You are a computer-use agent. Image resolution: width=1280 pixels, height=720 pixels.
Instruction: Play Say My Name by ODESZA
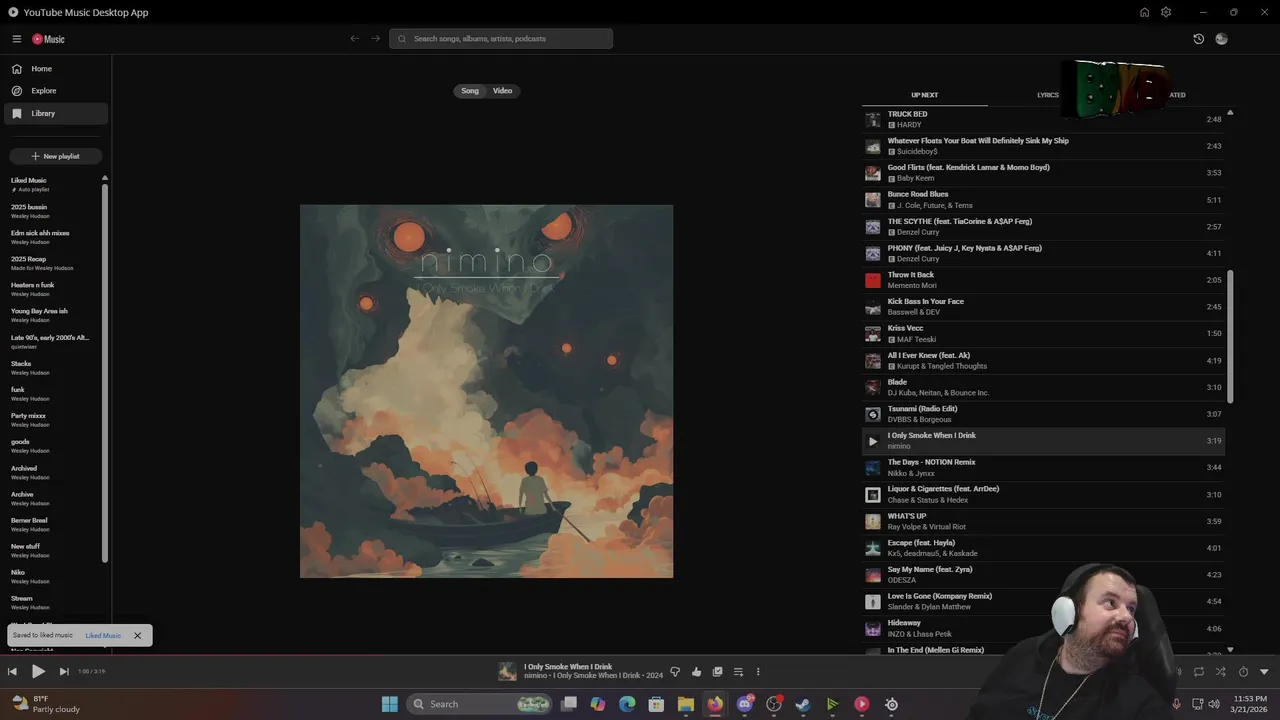(x=1043, y=575)
